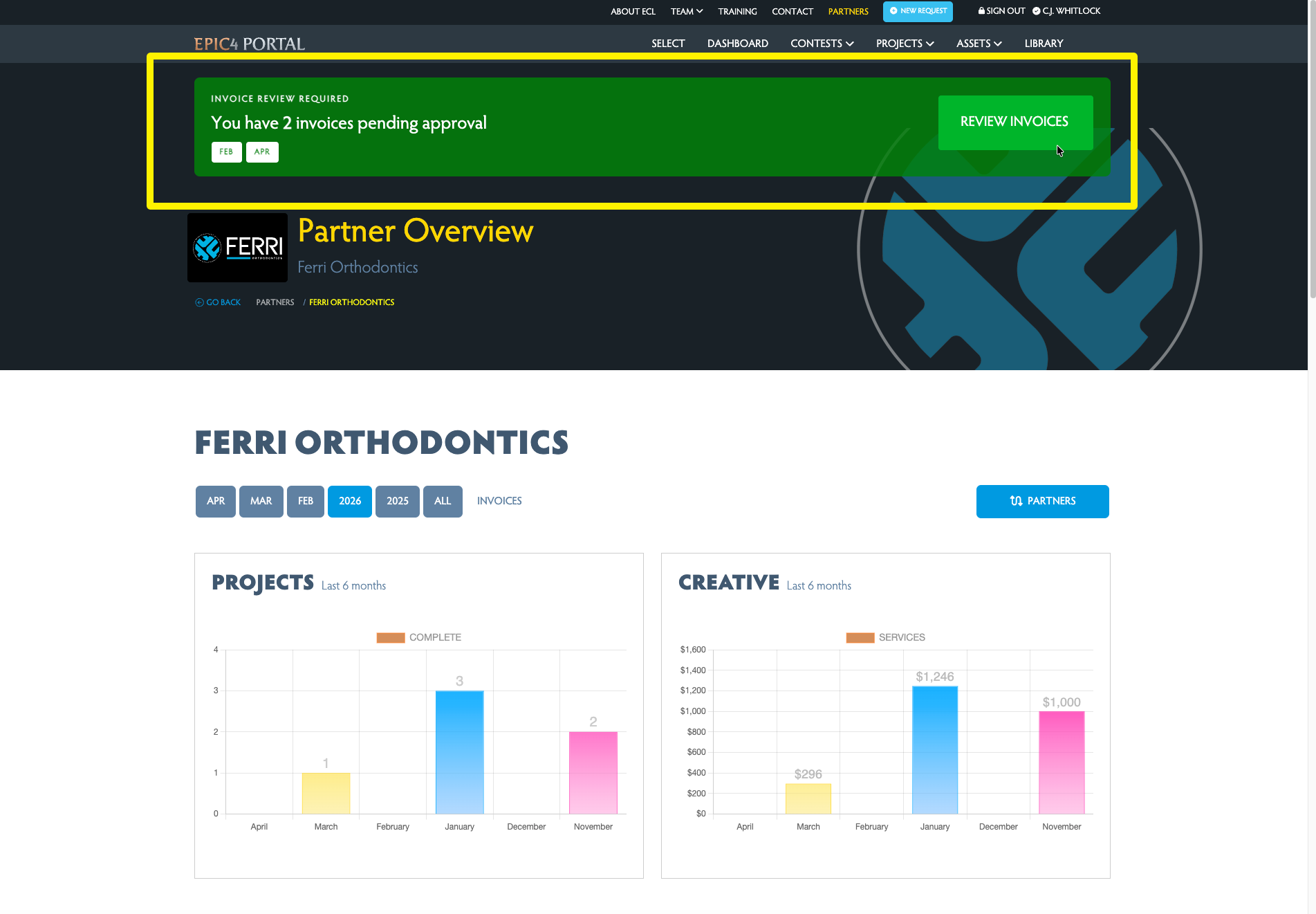Click the blue Partners button
Viewport: 1316px width, 914px height.
pyautogui.click(x=1042, y=502)
